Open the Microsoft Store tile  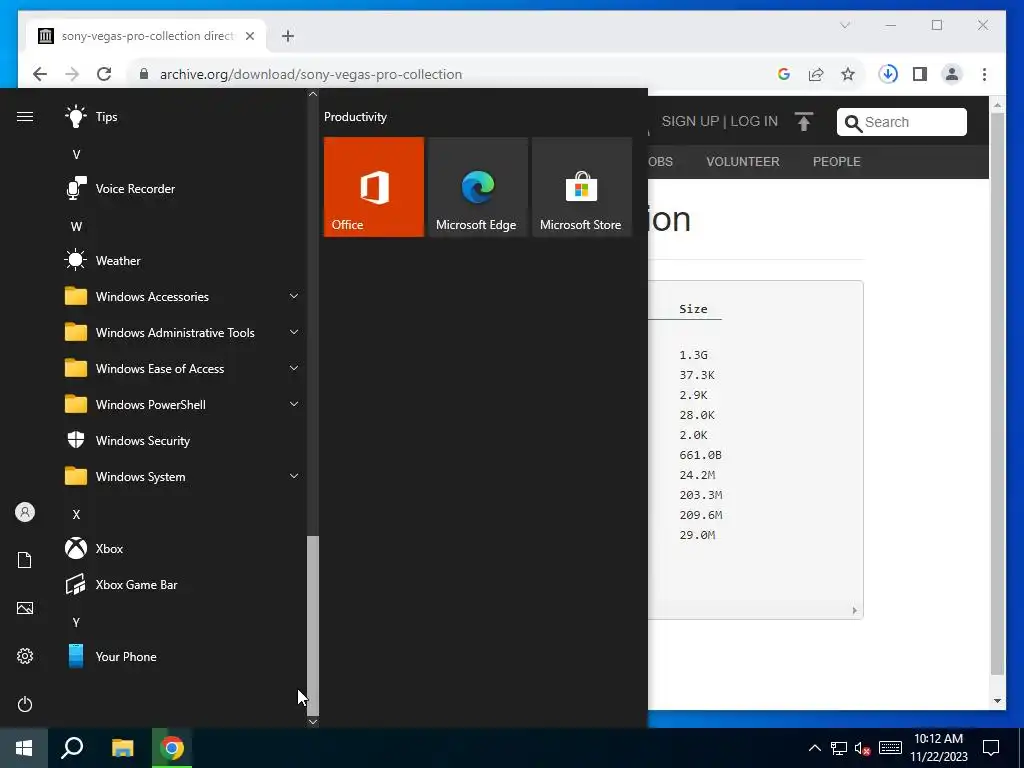coord(581,187)
